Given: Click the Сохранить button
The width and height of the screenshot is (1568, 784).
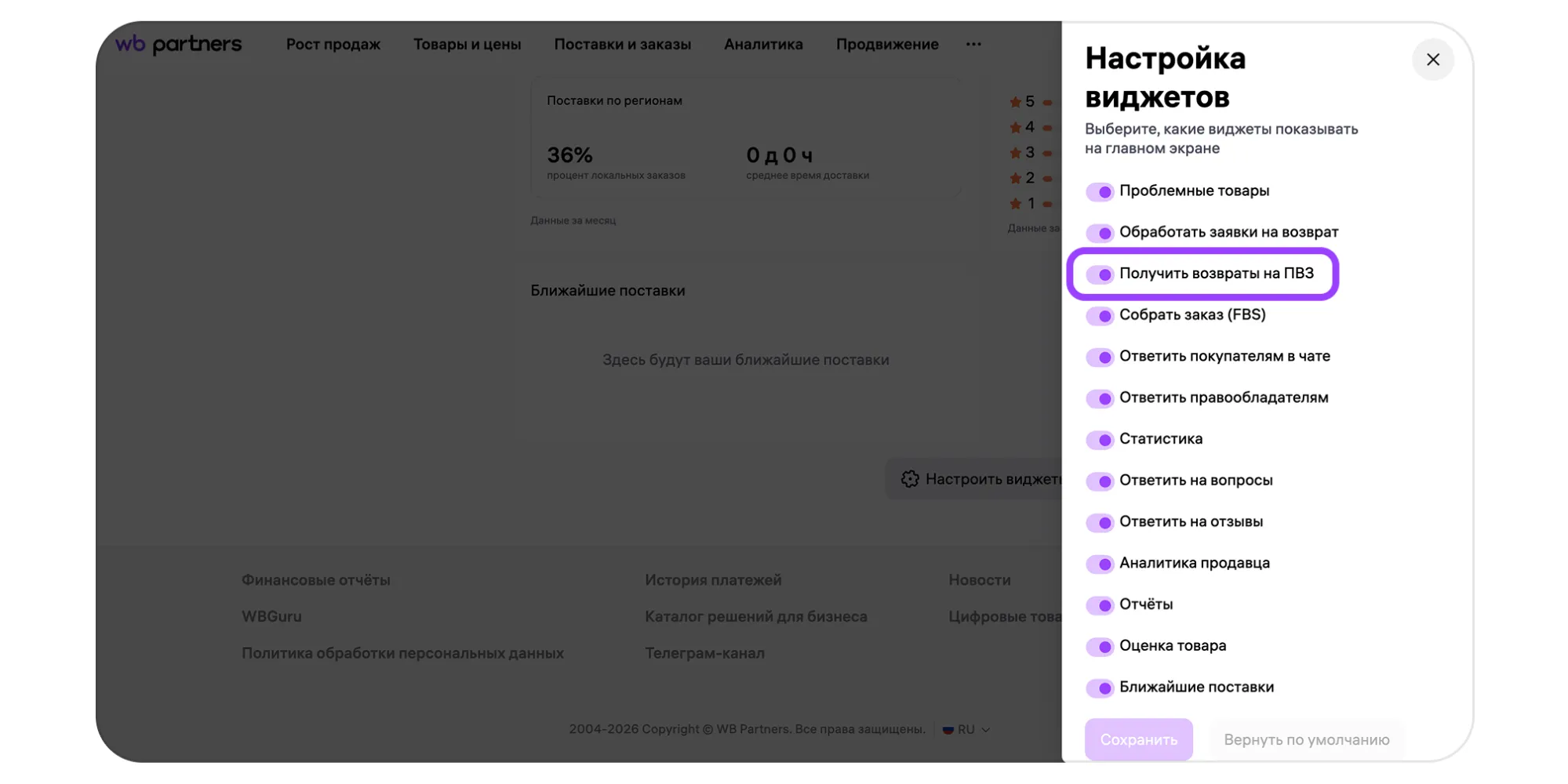Looking at the screenshot, I should [1138, 739].
